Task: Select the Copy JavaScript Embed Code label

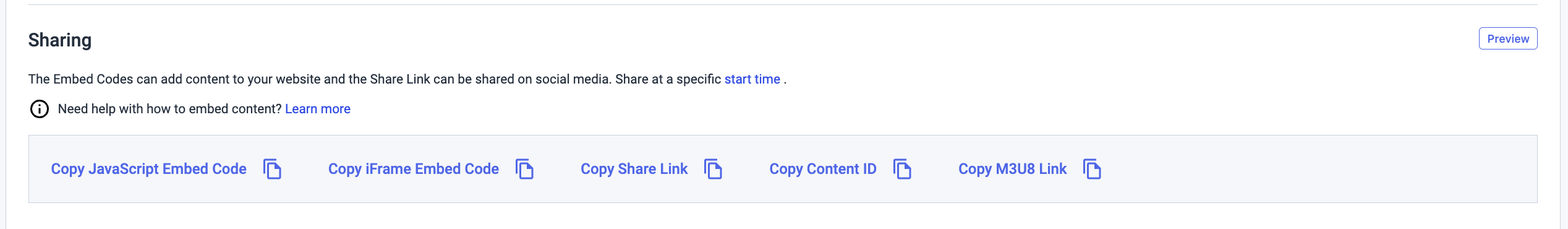Action: coord(148,169)
